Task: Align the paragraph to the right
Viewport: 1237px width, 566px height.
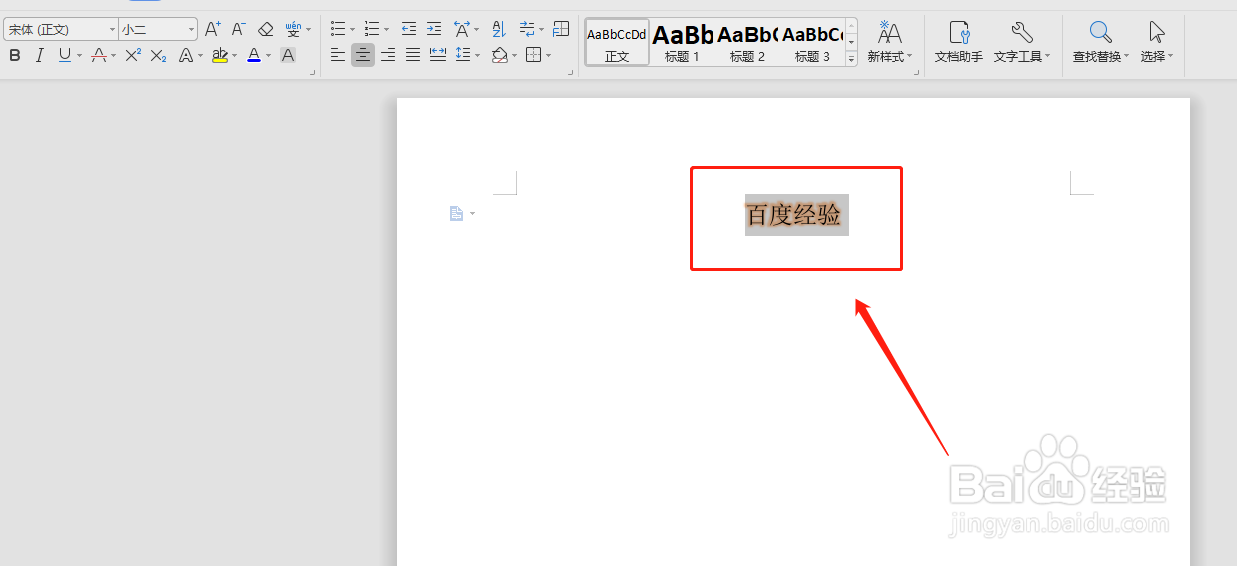Action: pyautogui.click(x=387, y=55)
